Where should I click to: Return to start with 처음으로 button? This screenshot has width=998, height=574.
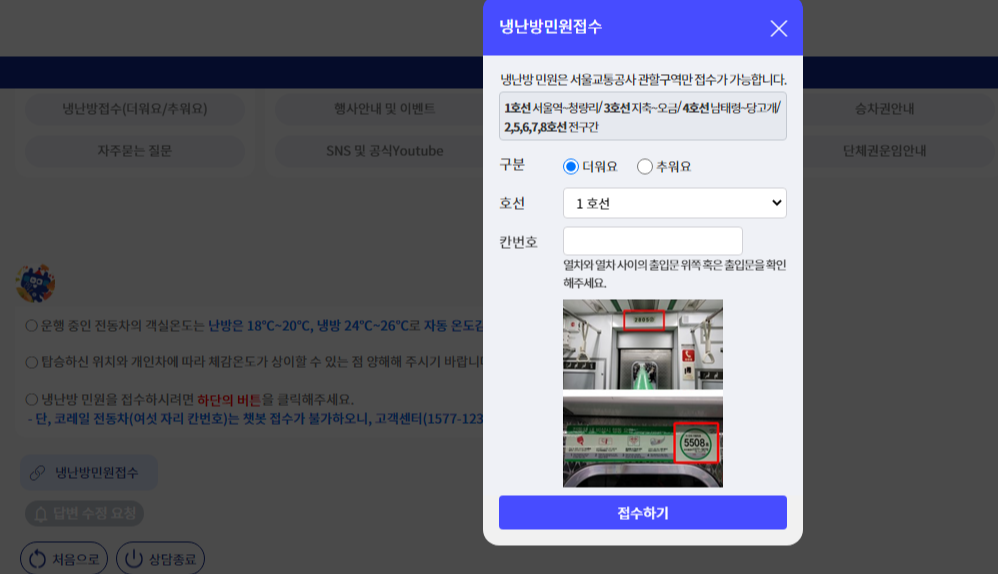(64, 559)
